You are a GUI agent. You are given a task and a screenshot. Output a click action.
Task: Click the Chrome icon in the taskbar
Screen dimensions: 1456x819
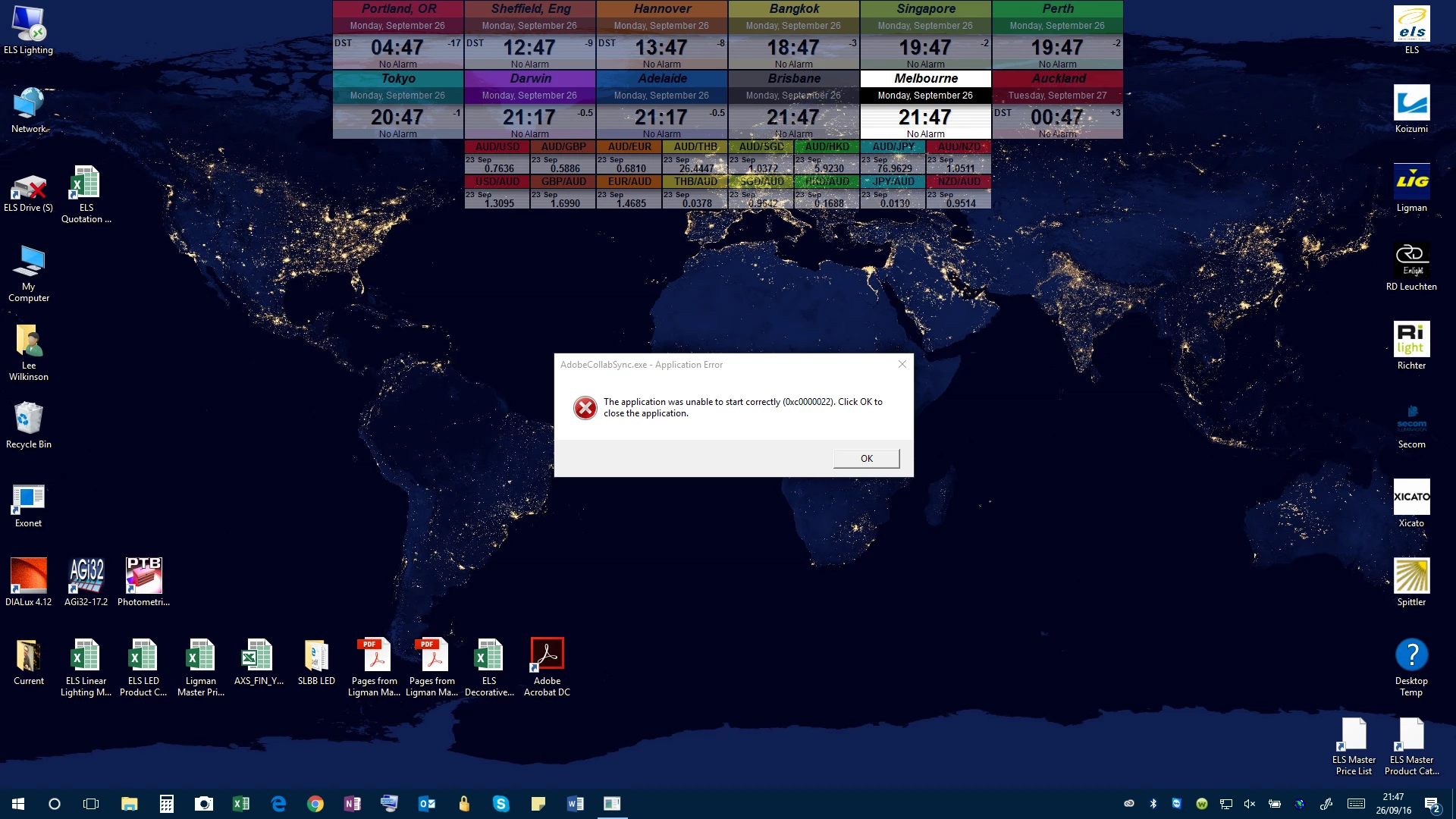click(315, 804)
